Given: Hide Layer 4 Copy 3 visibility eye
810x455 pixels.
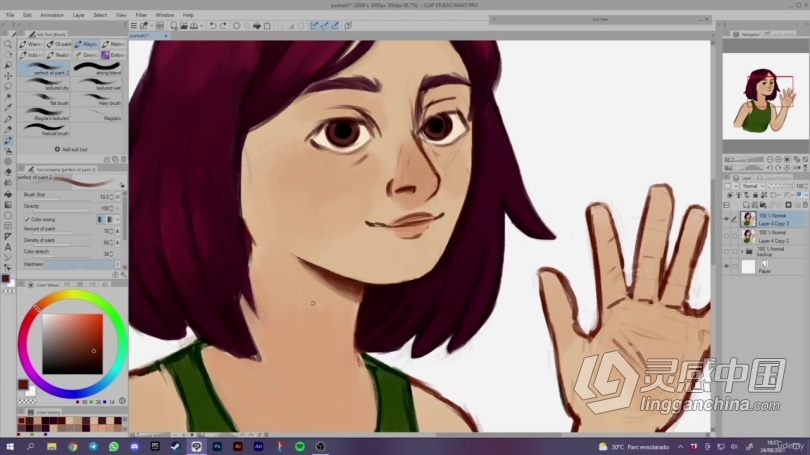Looking at the screenshot, I should coord(727,219).
